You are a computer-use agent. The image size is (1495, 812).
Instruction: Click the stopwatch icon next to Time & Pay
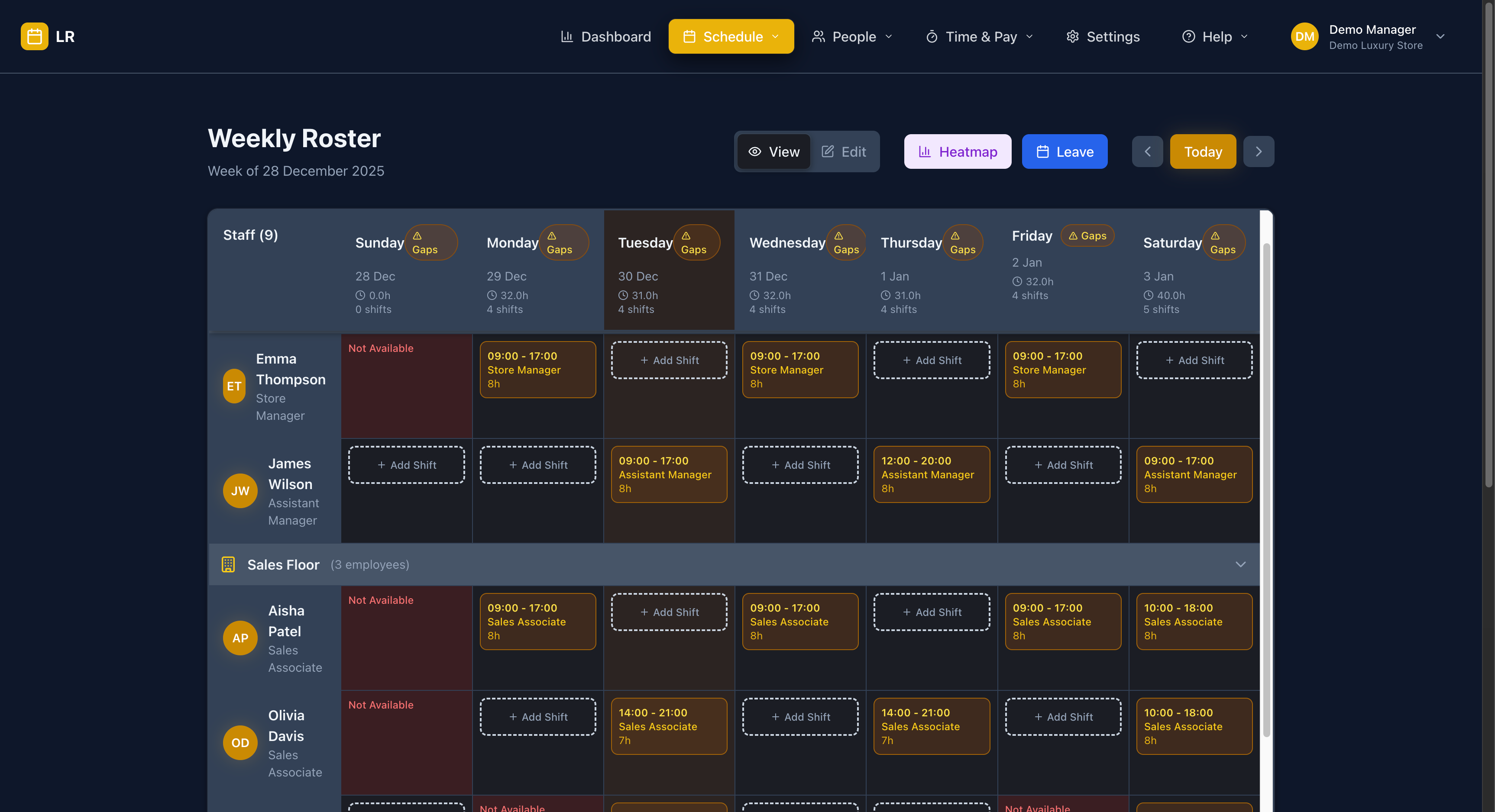[x=932, y=36]
